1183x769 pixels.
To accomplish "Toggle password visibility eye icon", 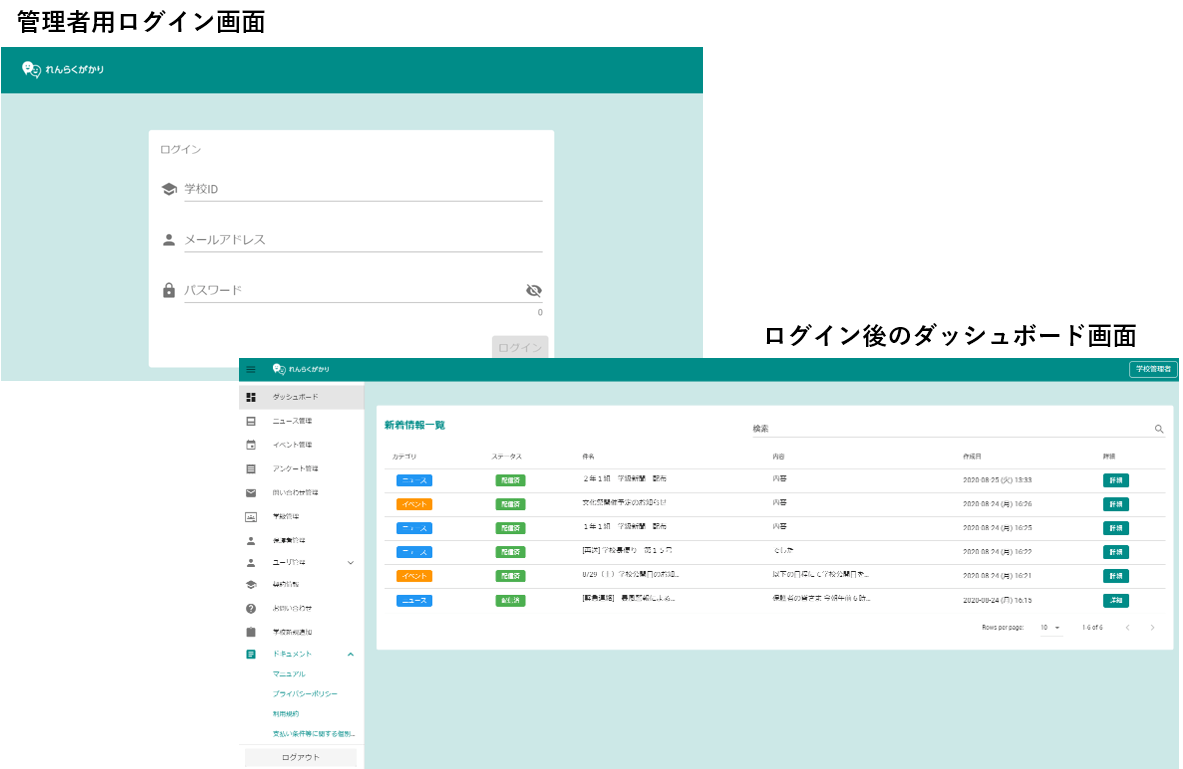I will [x=533, y=291].
